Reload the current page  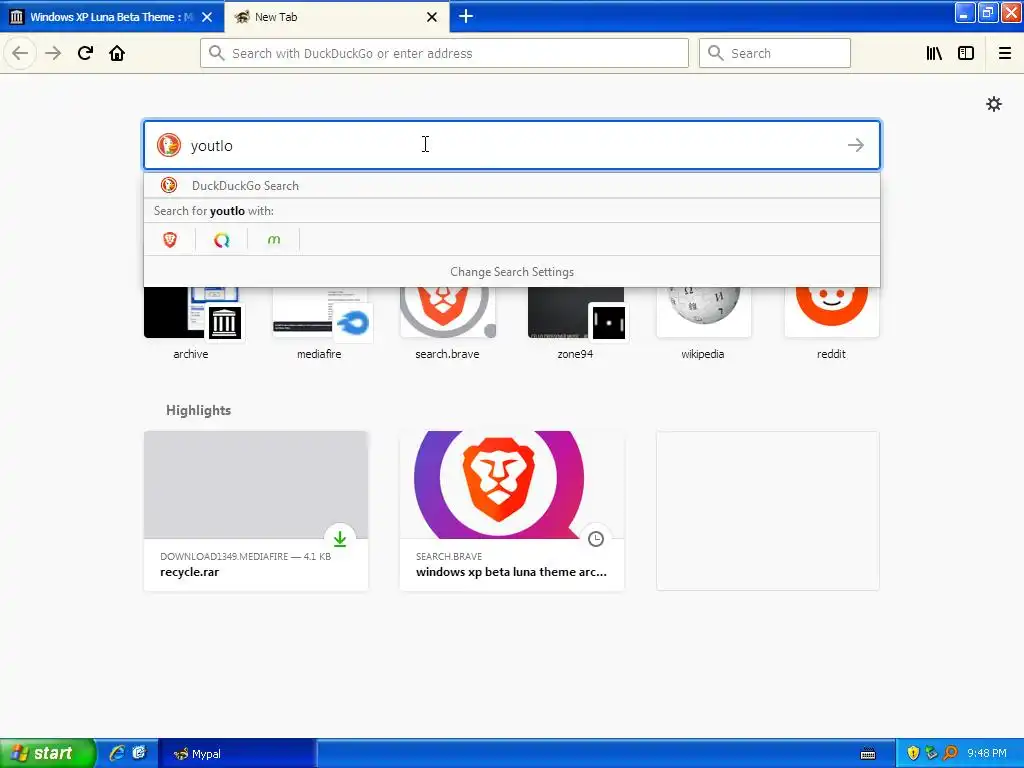(85, 53)
